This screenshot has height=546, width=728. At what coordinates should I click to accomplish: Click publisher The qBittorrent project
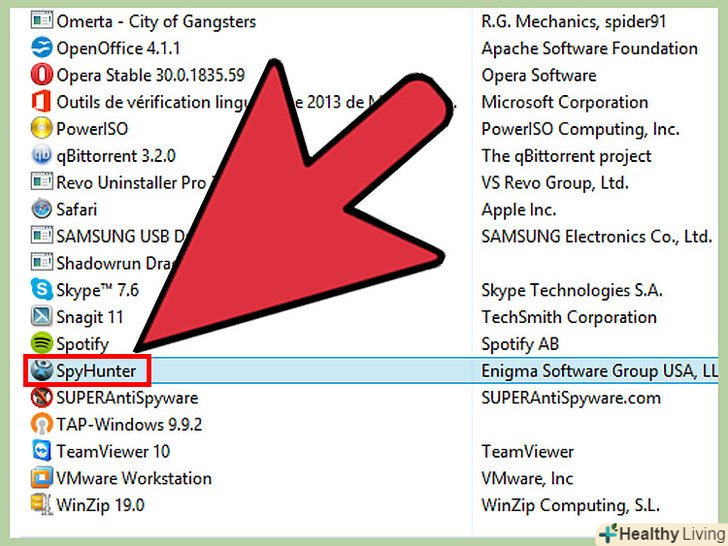566,156
